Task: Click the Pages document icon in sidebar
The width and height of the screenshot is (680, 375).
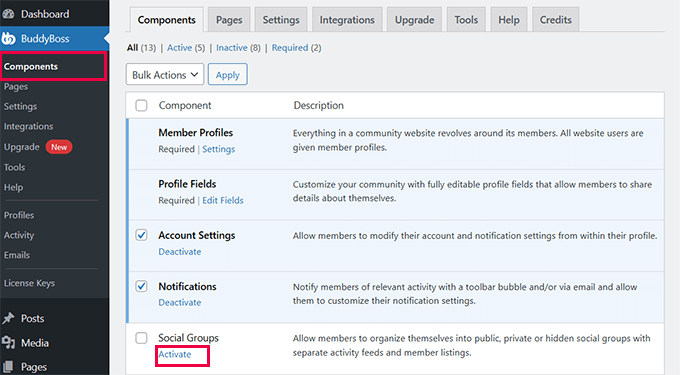Action: tap(8, 367)
